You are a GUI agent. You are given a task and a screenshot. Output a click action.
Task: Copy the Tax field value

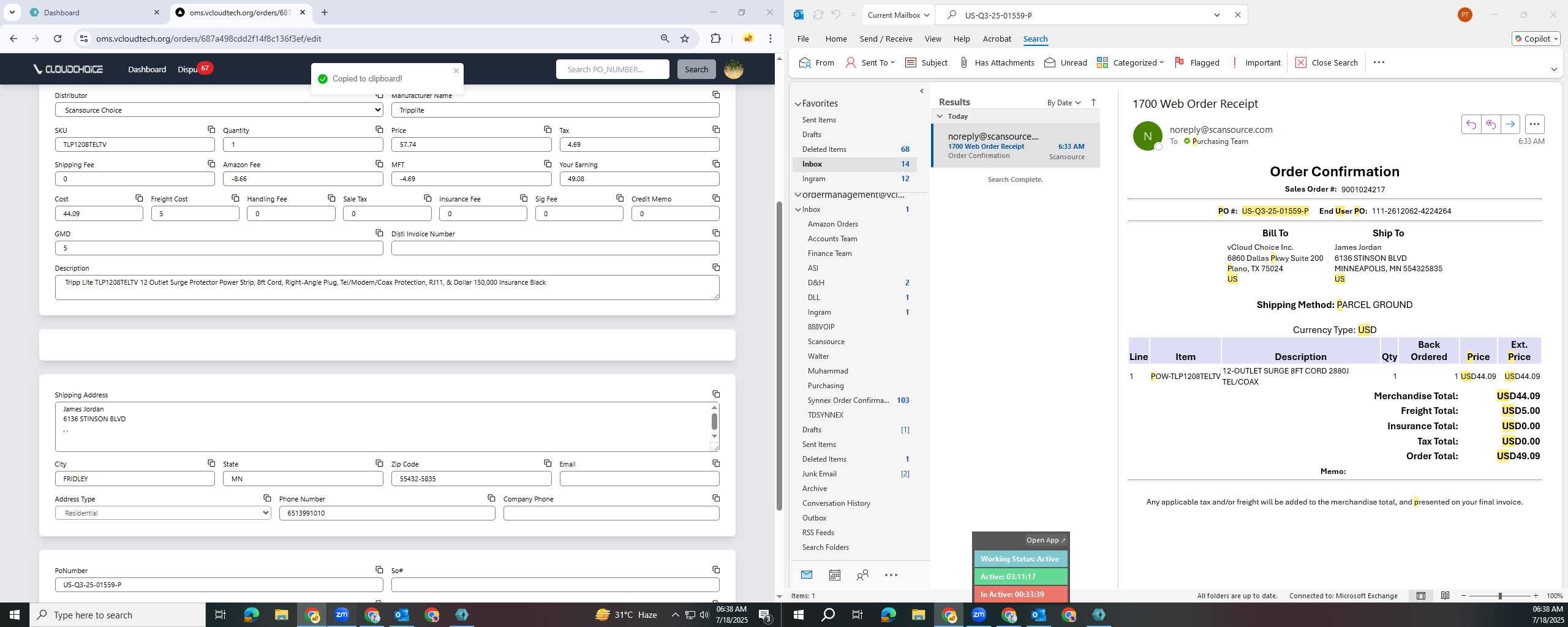click(x=716, y=129)
